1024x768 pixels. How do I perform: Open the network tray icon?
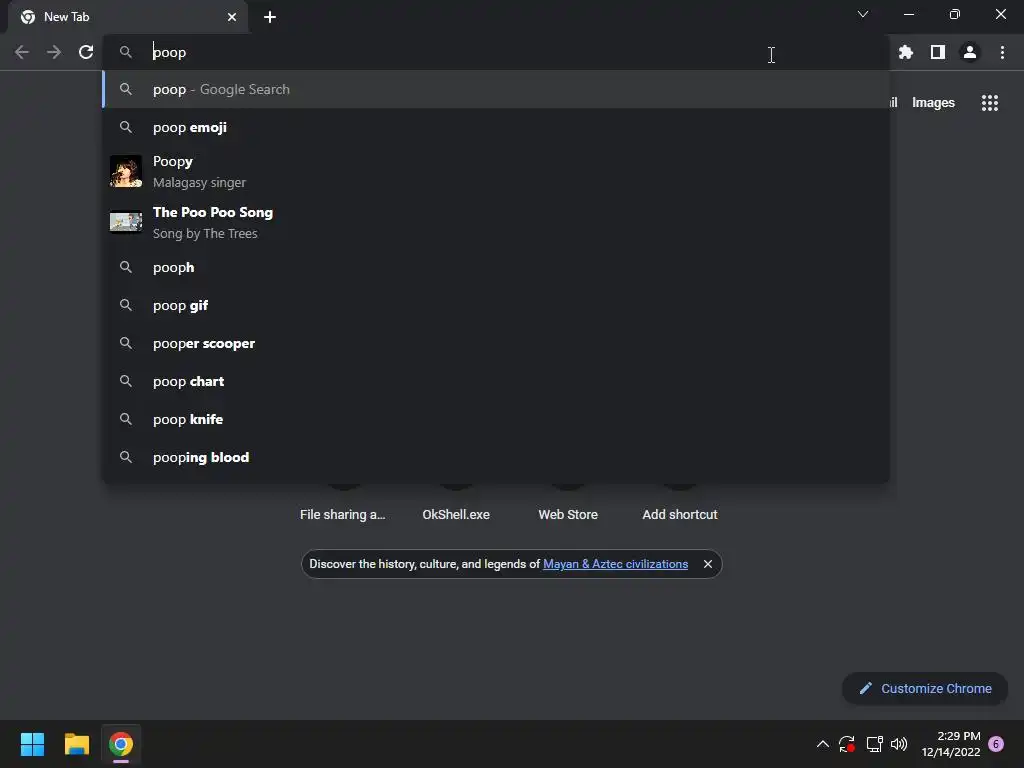(x=874, y=744)
